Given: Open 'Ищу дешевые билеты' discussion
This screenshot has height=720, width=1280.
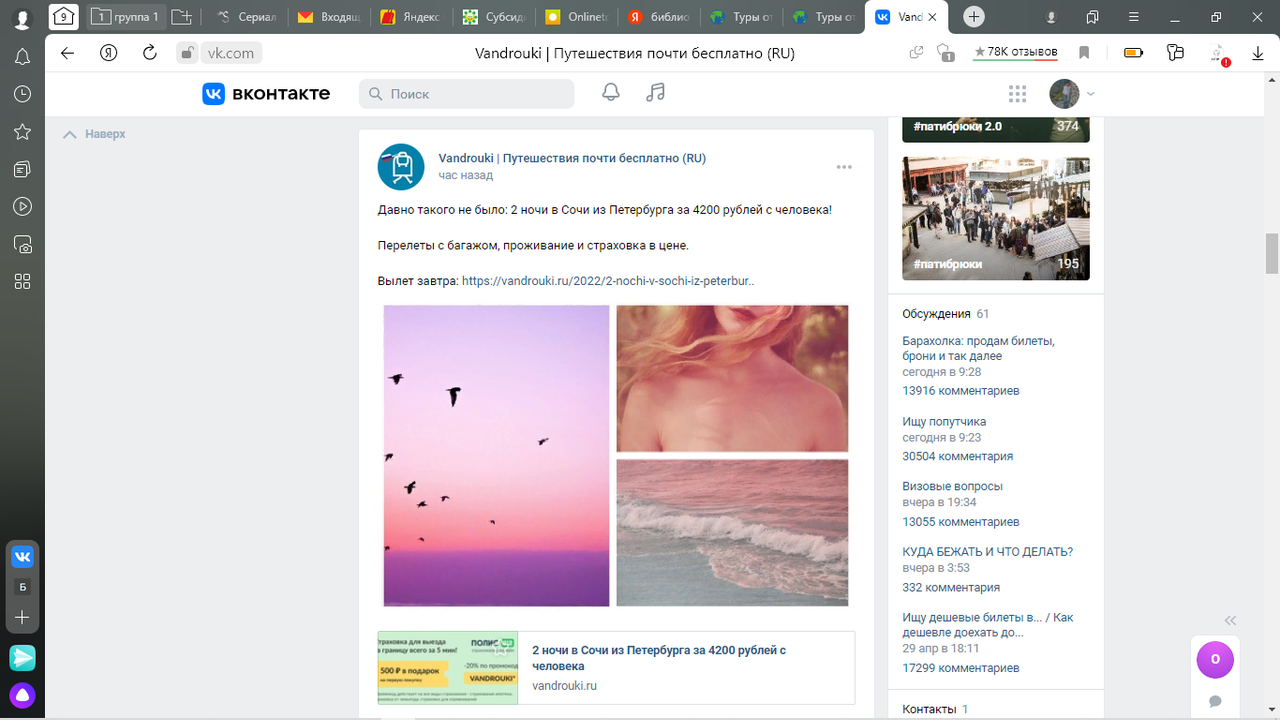Looking at the screenshot, I should [988, 625].
